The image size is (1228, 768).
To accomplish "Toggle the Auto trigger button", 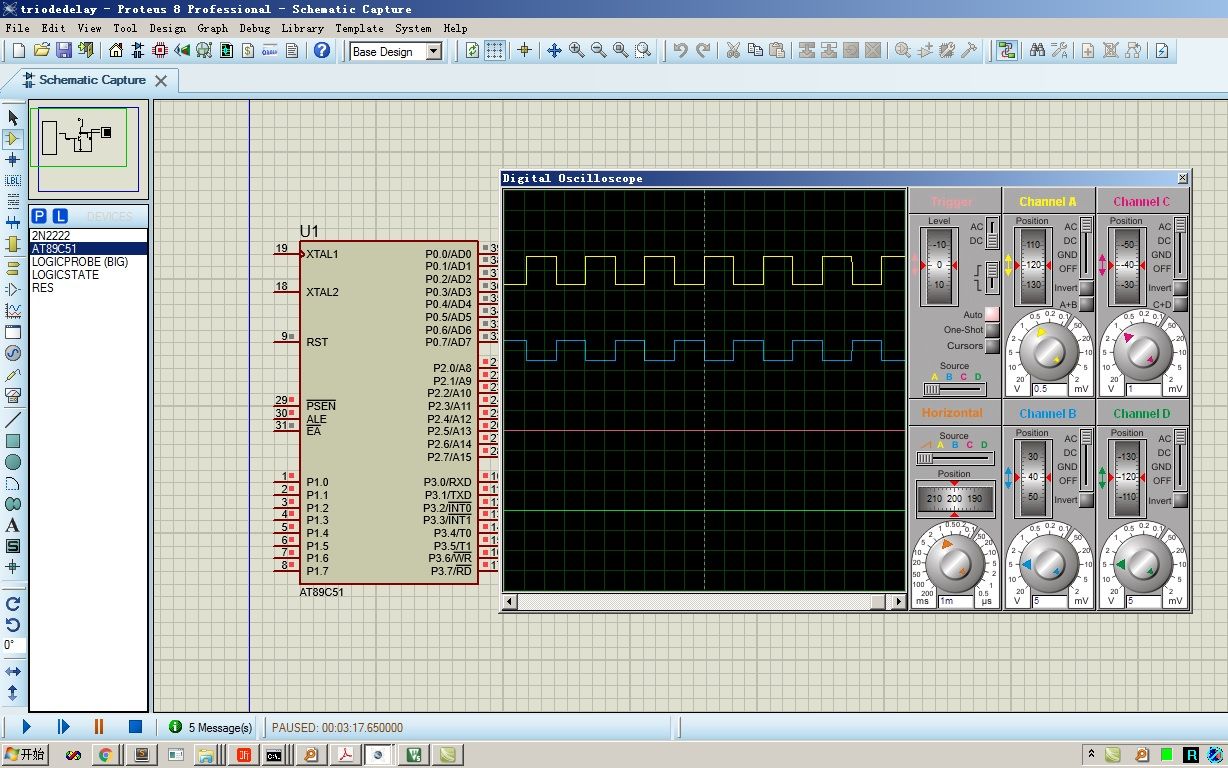I will [x=991, y=314].
